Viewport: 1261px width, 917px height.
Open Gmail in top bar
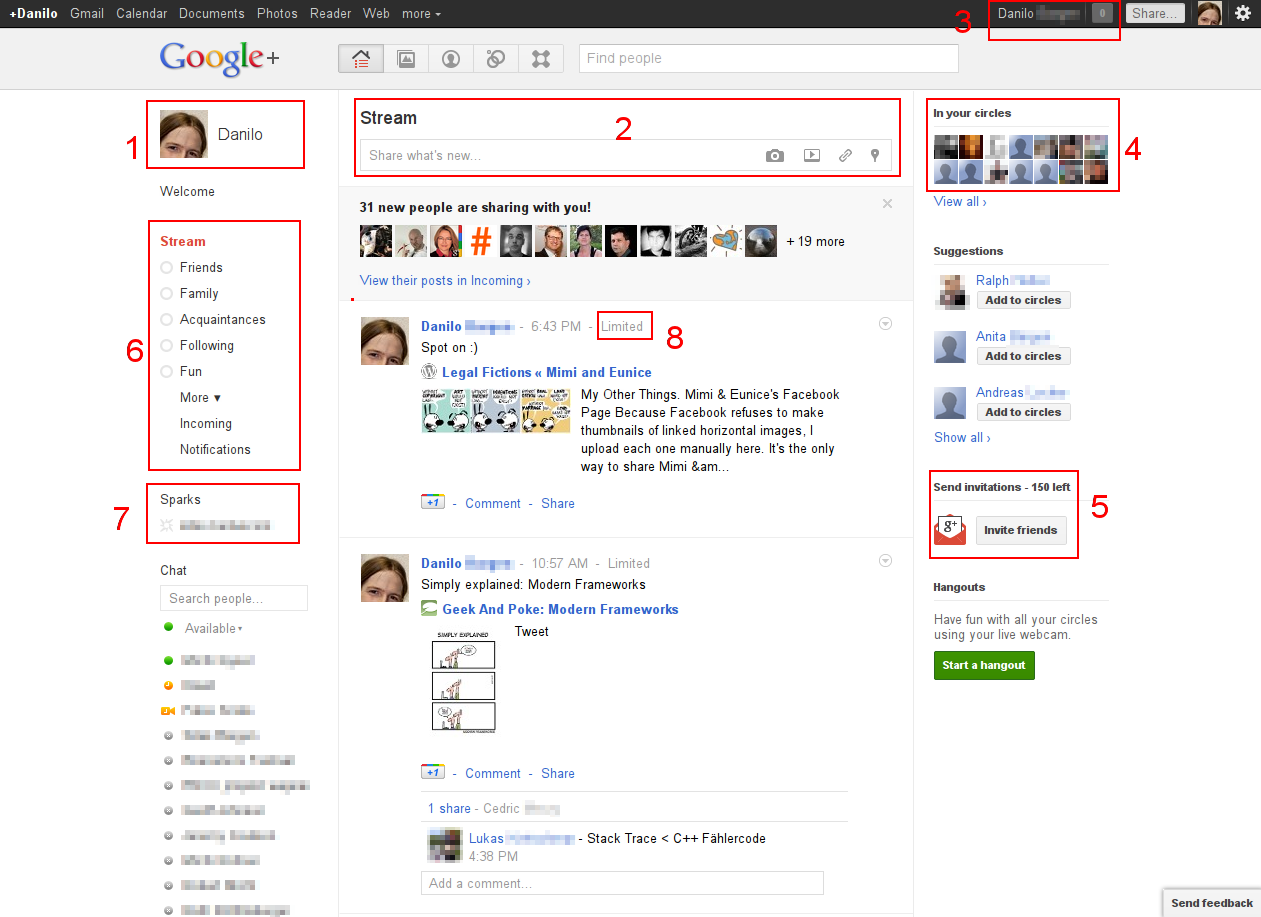point(87,14)
